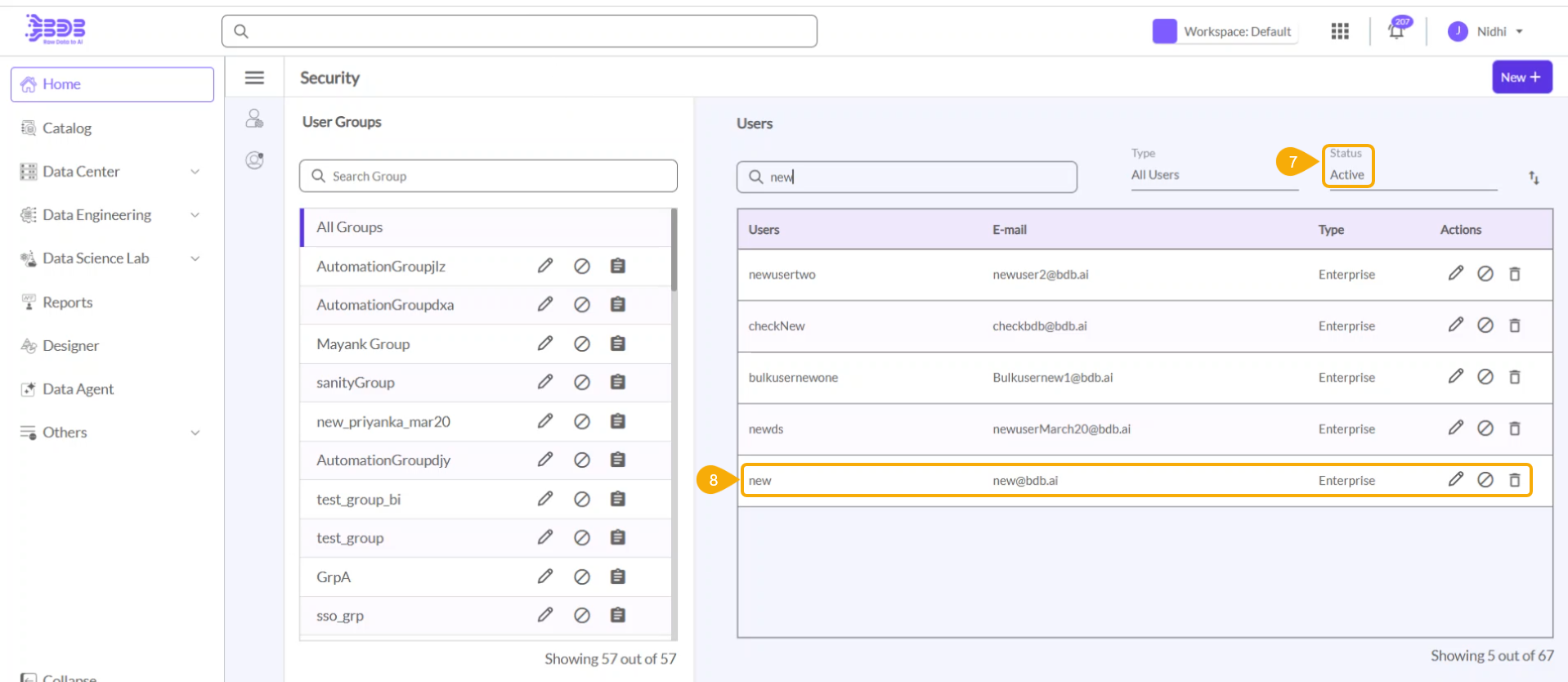
Task: Open the apps grid menu
Action: (x=1339, y=31)
